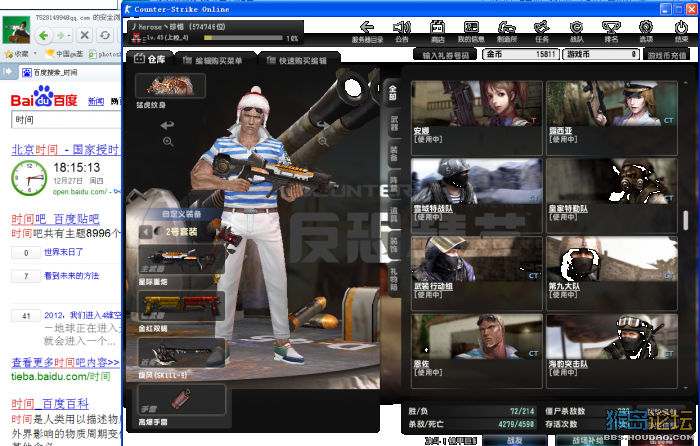Screen dimensions: 700x446
Task: Open the 战队 clan icon
Action: (576, 28)
